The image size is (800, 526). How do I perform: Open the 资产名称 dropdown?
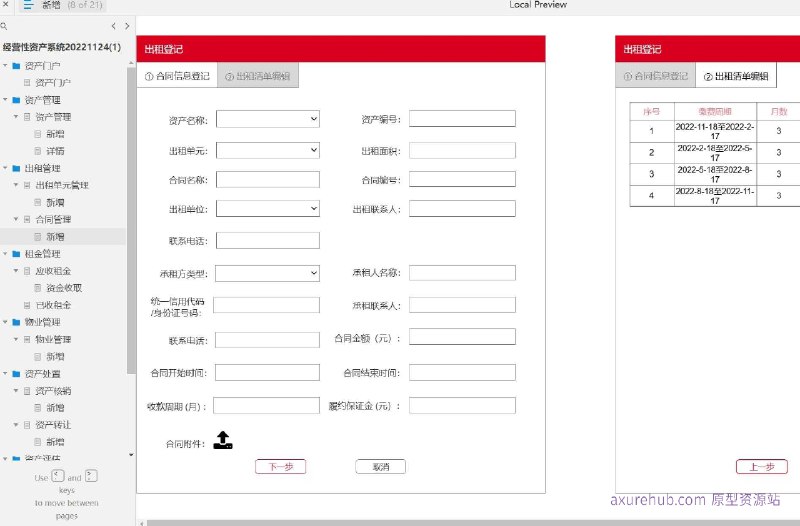[268, 119]
